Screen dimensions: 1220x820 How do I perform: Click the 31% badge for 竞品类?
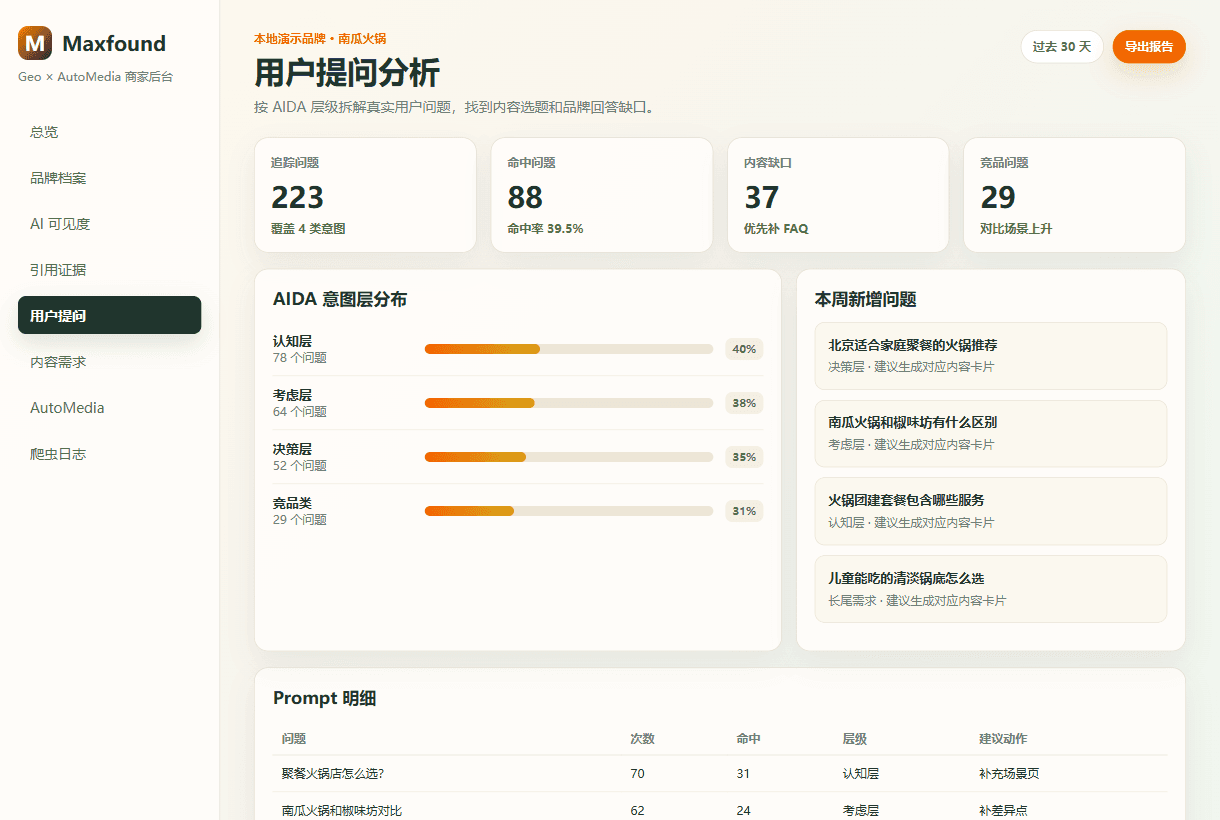coord(744,511)
